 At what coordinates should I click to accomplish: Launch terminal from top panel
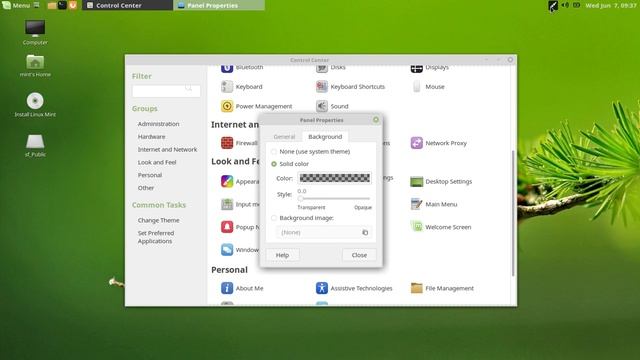62,5
